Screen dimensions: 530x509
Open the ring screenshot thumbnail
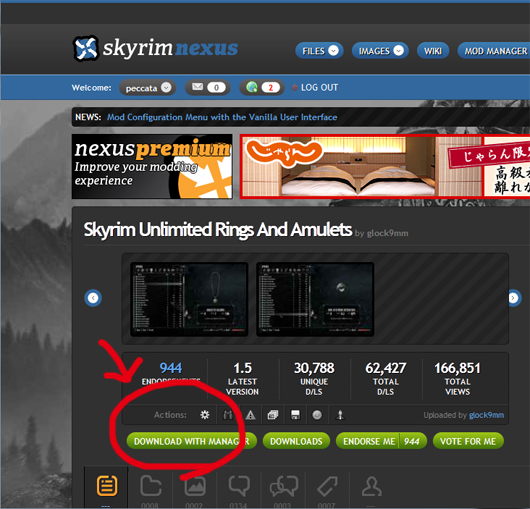315,299
